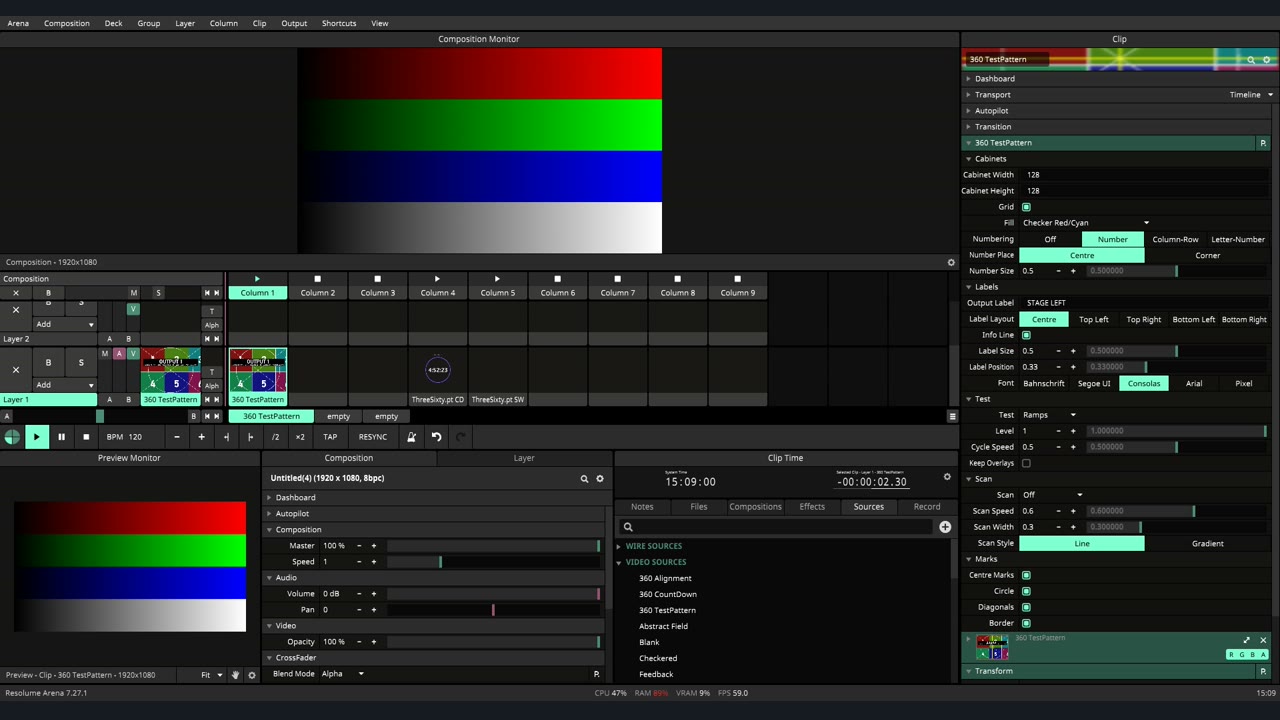1280x720 pixels.
Task: Click the hand pan tool in Preview
Action: point(236,675)
